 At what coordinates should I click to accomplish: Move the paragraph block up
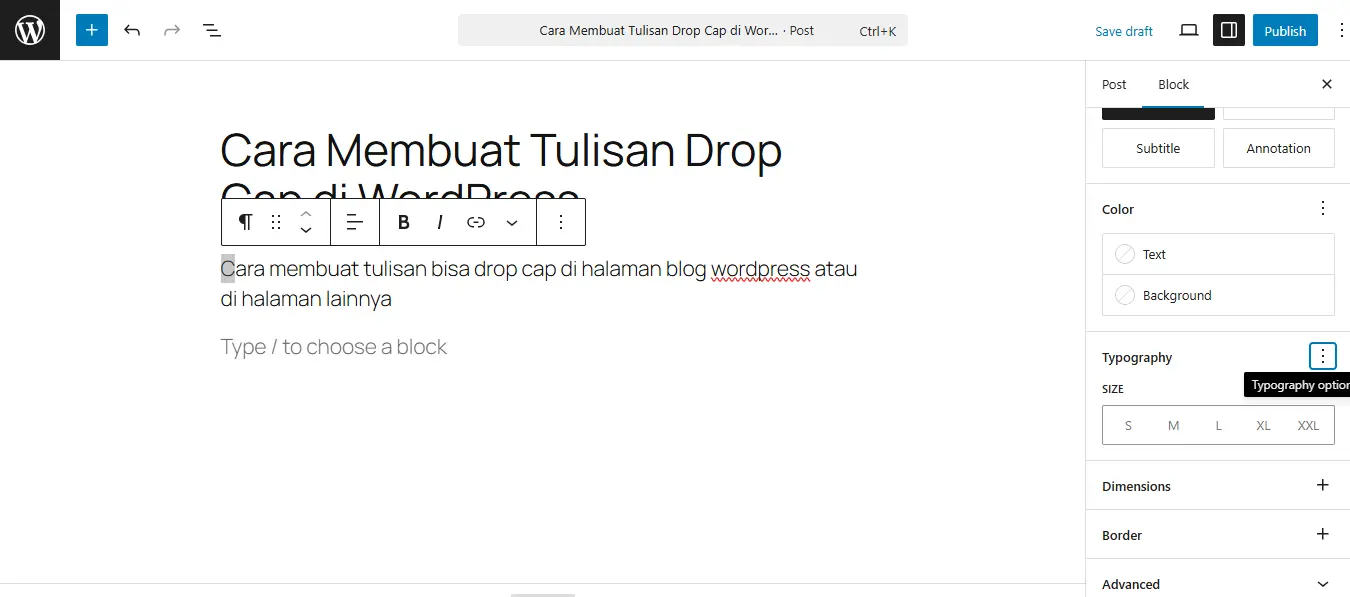306,213
